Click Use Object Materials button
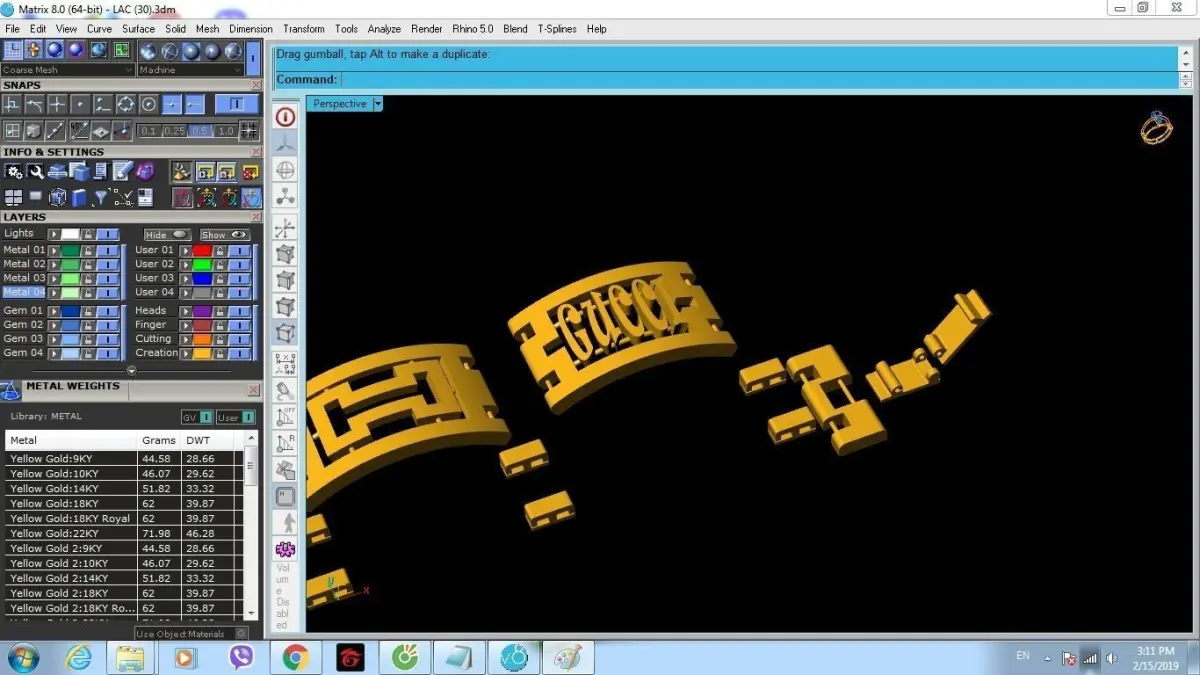Image resolution: width=1200 pixels, height=675 pixels. (x=191, y=633)
